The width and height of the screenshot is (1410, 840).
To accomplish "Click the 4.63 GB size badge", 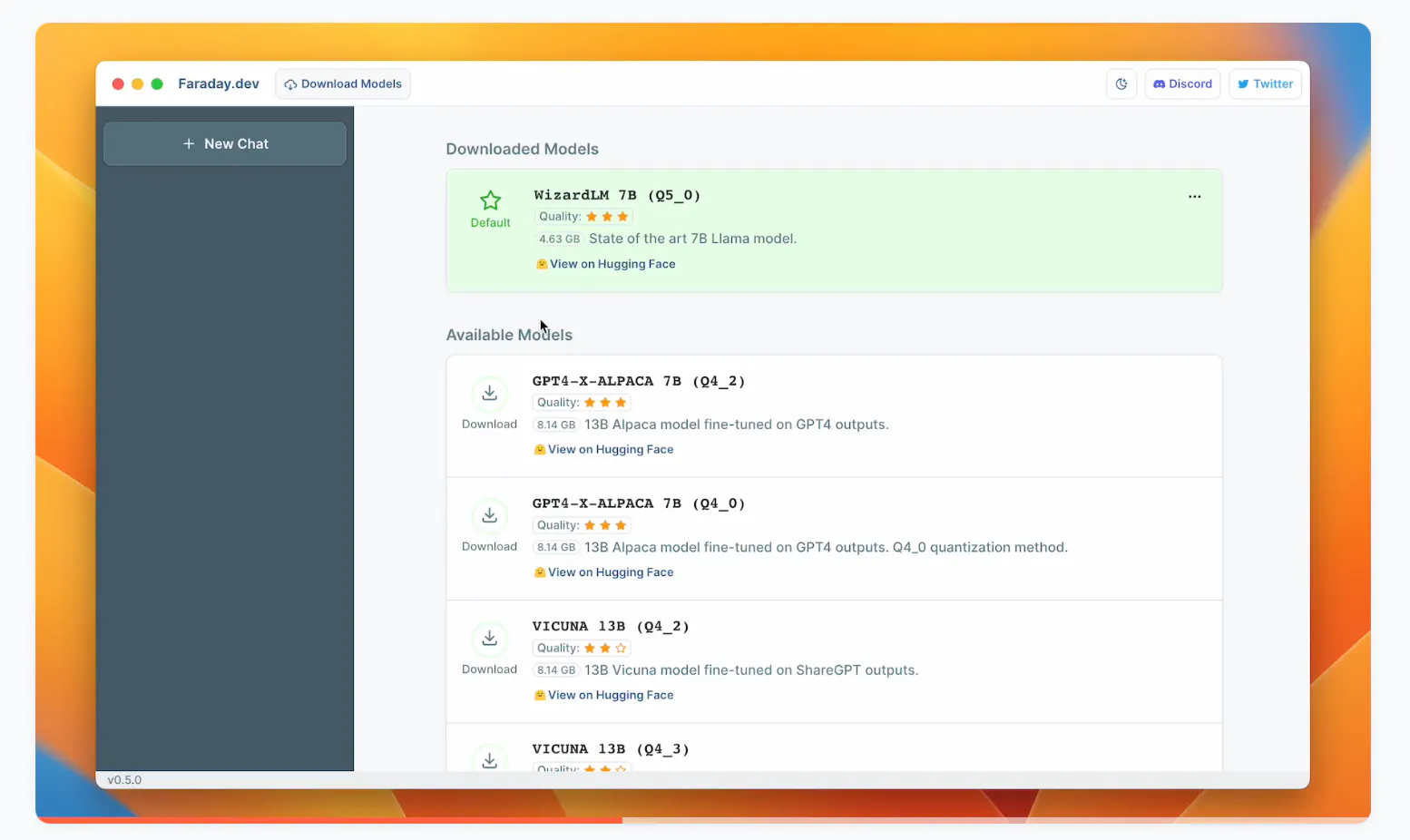I will coord(559,239).
